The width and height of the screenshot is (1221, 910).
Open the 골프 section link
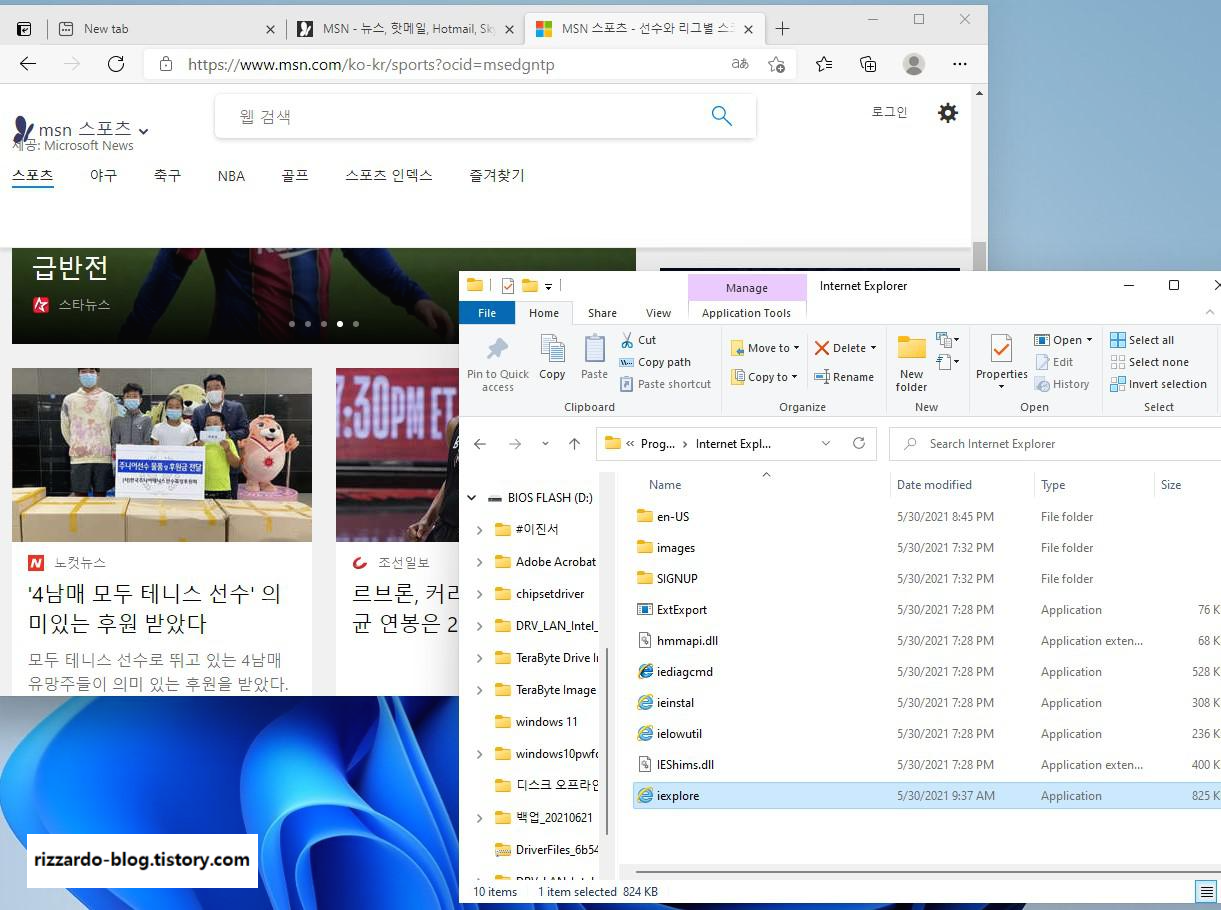point(295,176)
